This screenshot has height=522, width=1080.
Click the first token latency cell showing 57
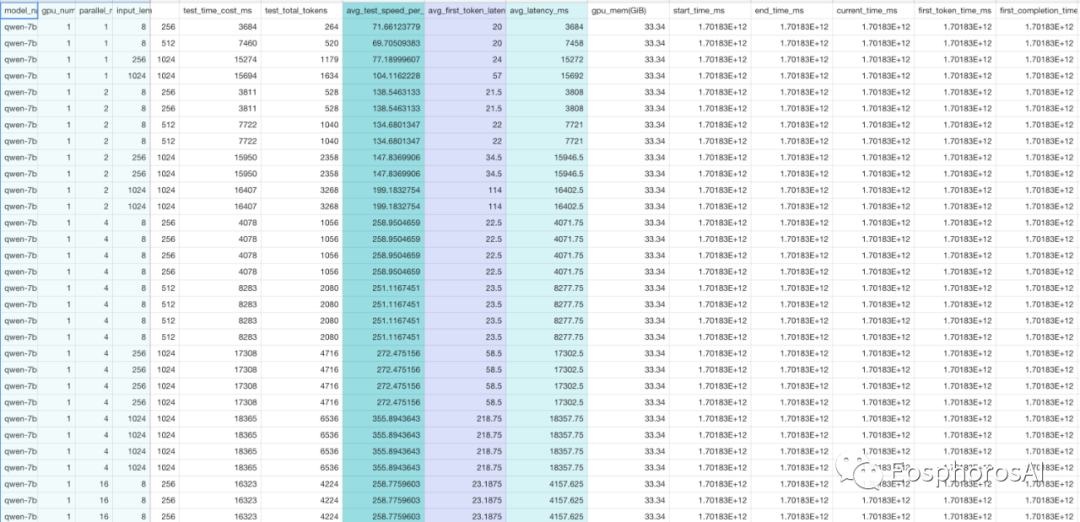coord(466,76)
